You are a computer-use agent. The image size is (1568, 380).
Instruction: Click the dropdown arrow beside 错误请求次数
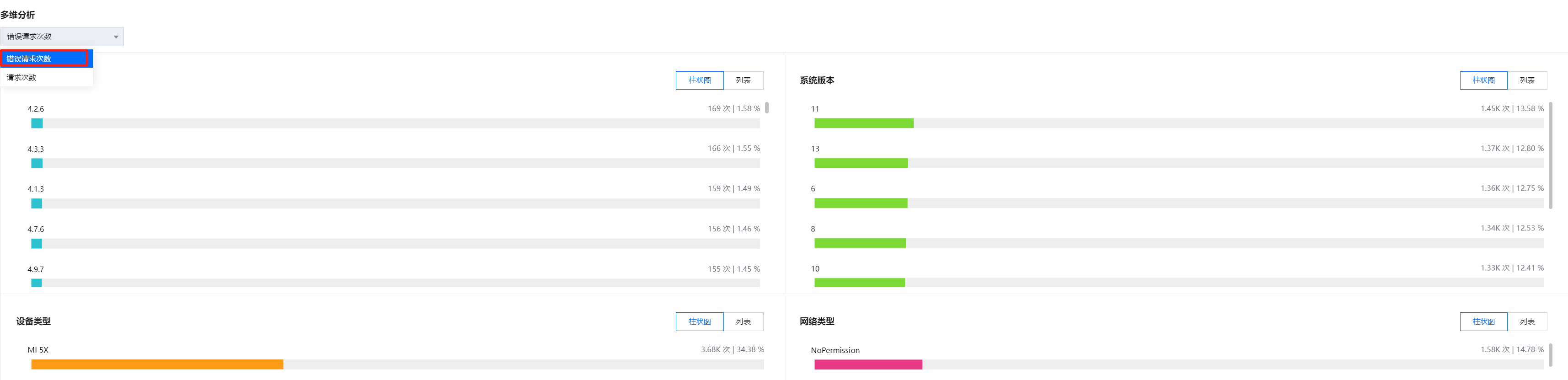coord(116,37)
